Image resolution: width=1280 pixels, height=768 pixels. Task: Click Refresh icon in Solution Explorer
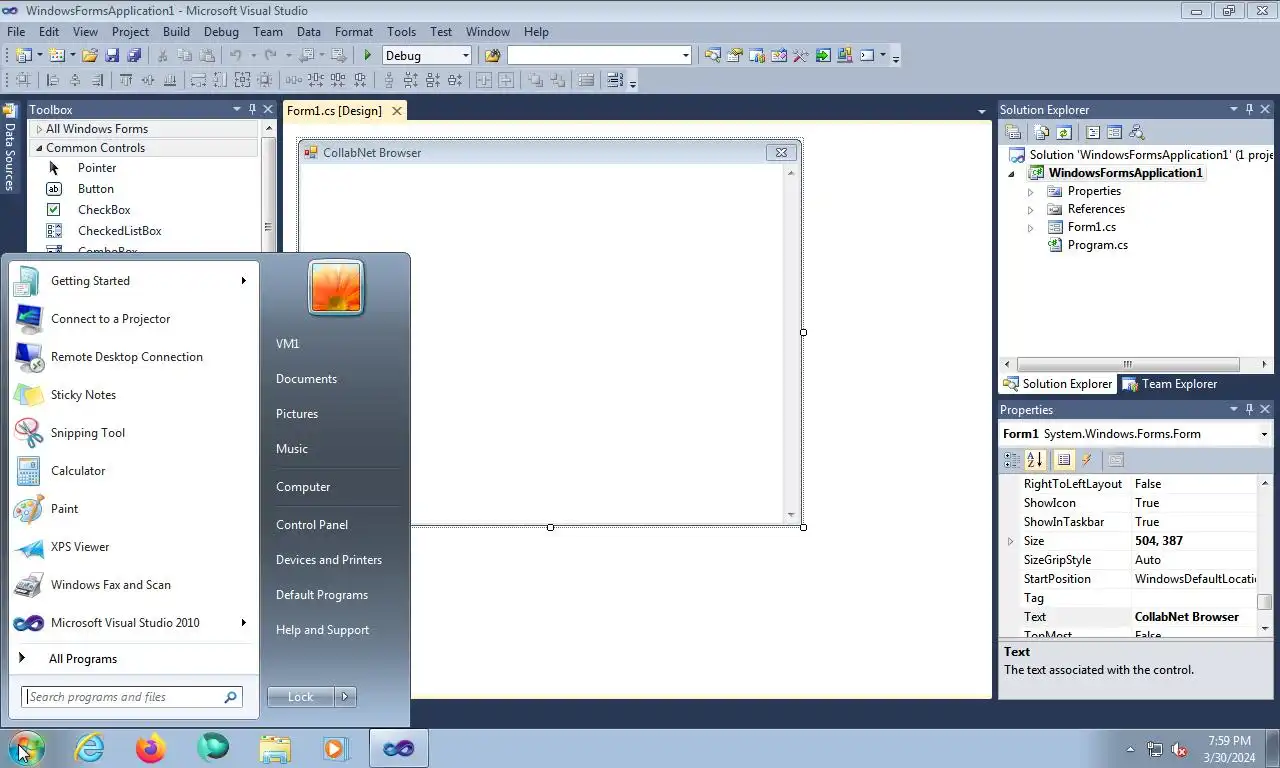[x=1064, y=132]
